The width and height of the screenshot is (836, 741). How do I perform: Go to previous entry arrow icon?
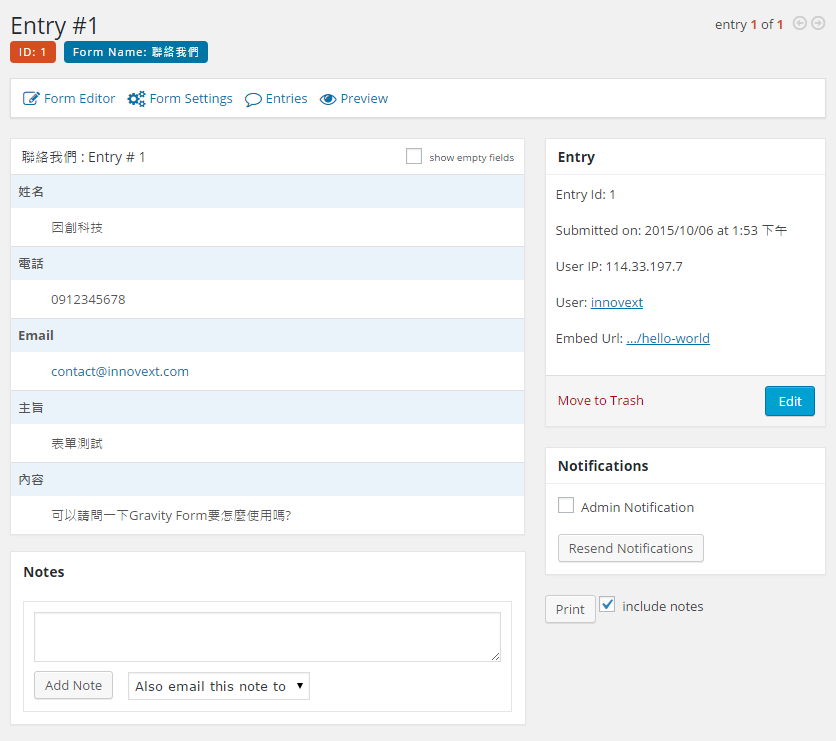[x=800, y=24]
